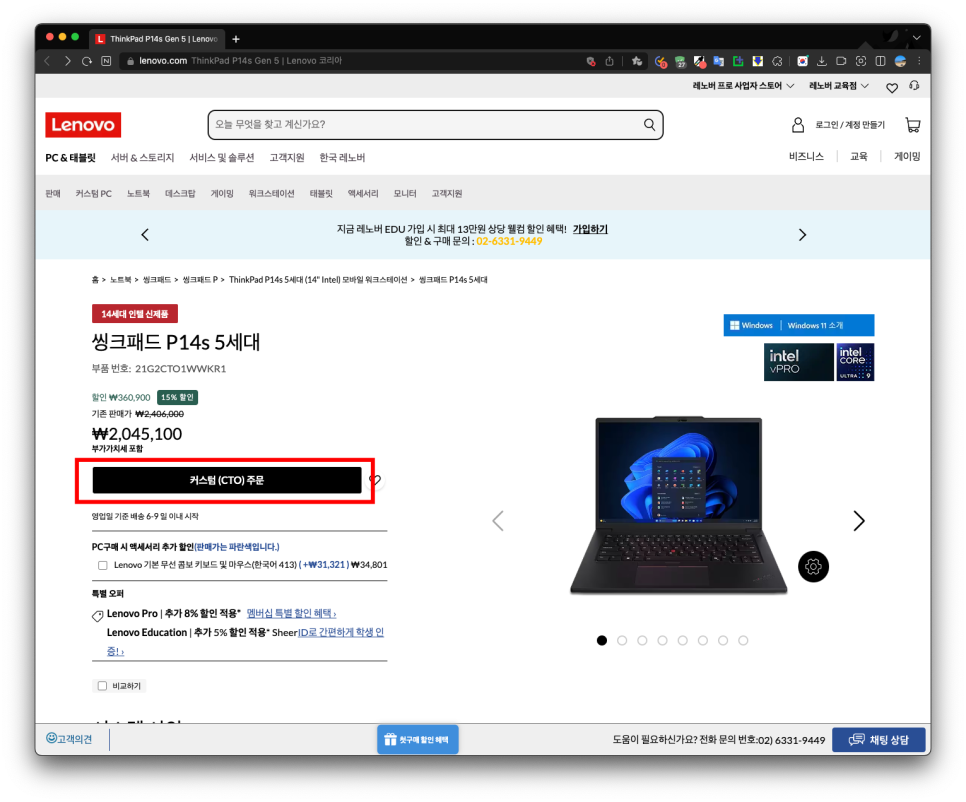
Task: Open browser downloads icon
Action: tap(822, 61)
